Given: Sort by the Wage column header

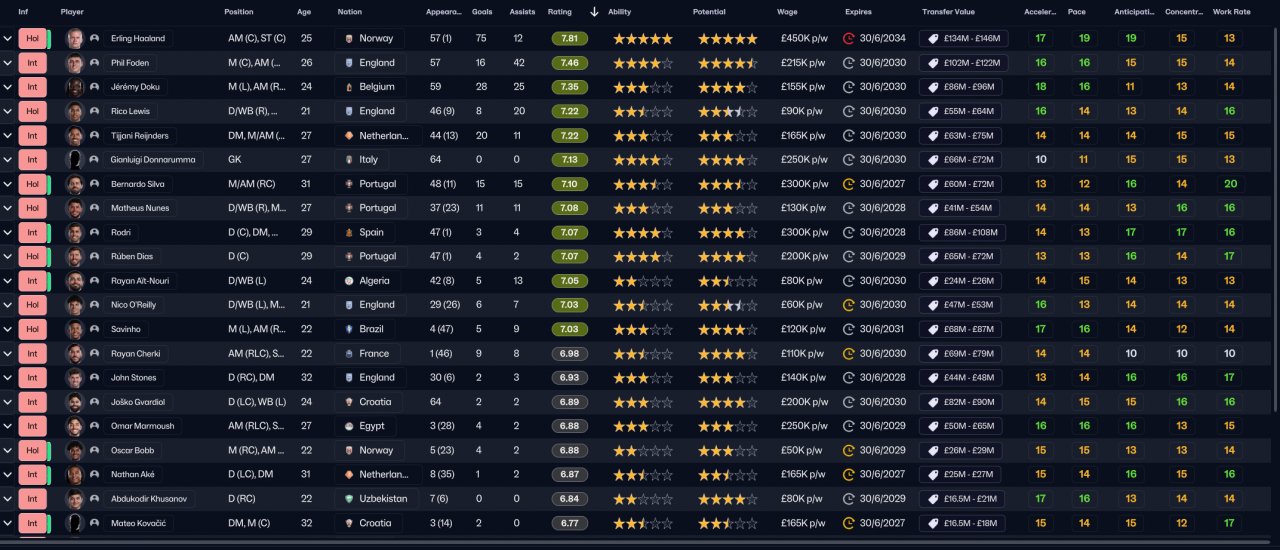Looking at the screenshot, I should pos(787,12).
